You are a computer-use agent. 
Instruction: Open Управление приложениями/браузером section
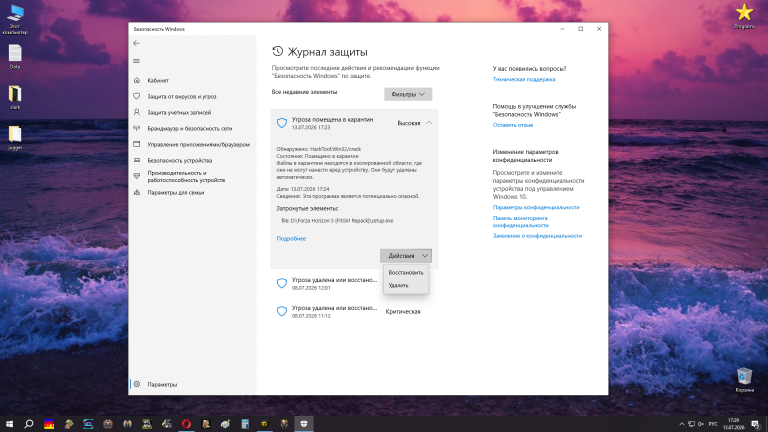click(198, 144)
